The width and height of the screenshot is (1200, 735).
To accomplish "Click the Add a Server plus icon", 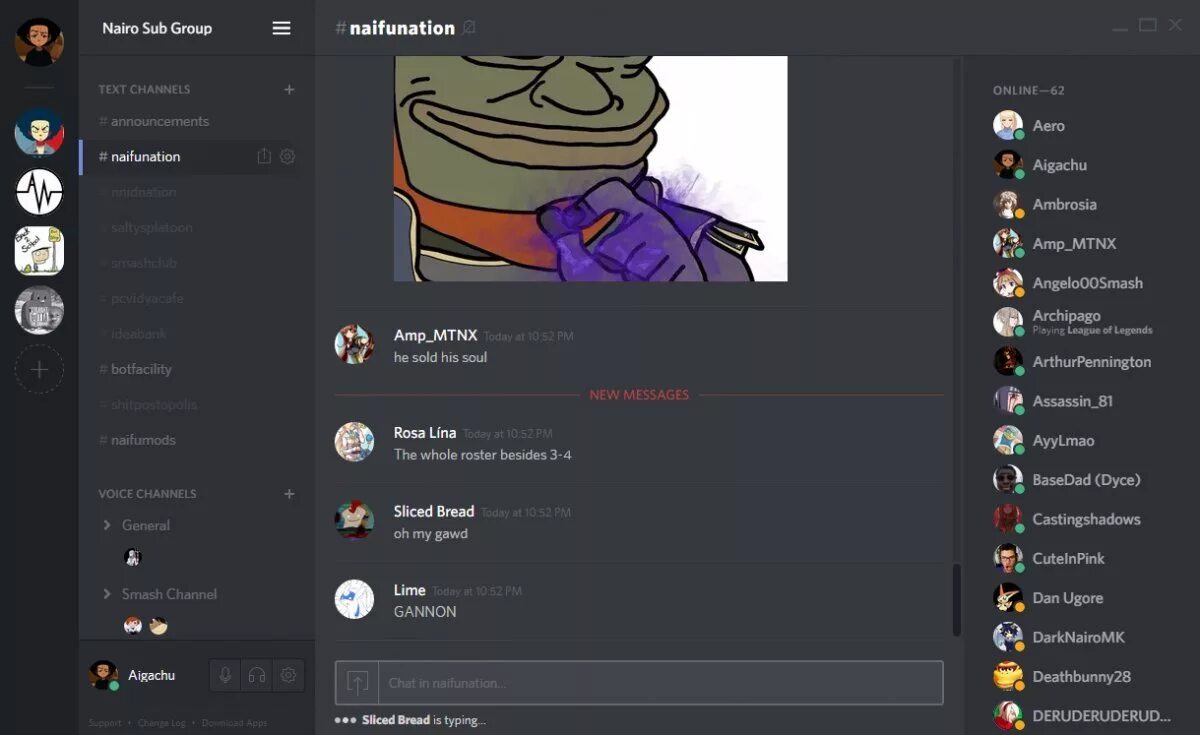I will click(39, 370).
